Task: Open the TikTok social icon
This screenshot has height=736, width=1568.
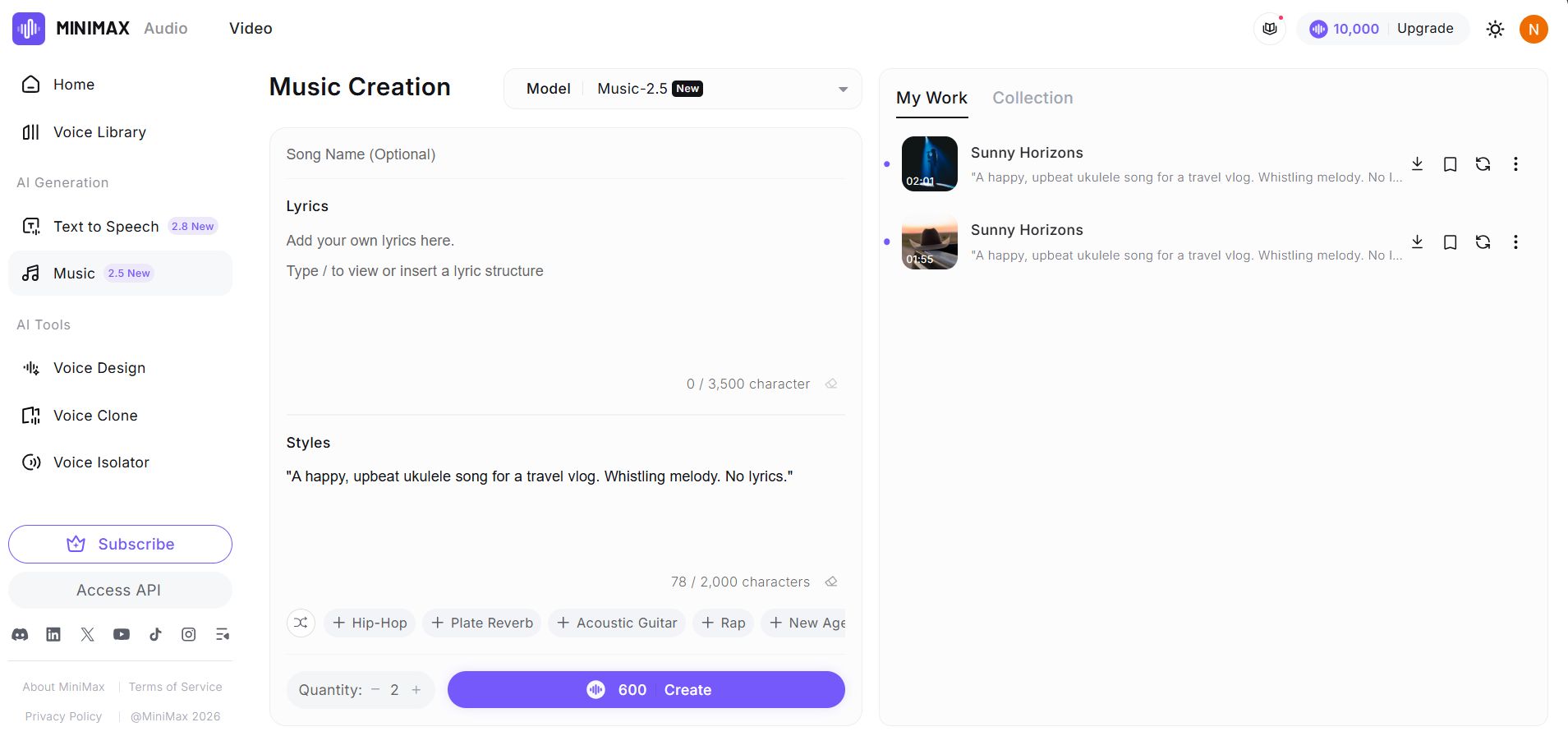Action: pyautogui.click(x=155, y=634)
